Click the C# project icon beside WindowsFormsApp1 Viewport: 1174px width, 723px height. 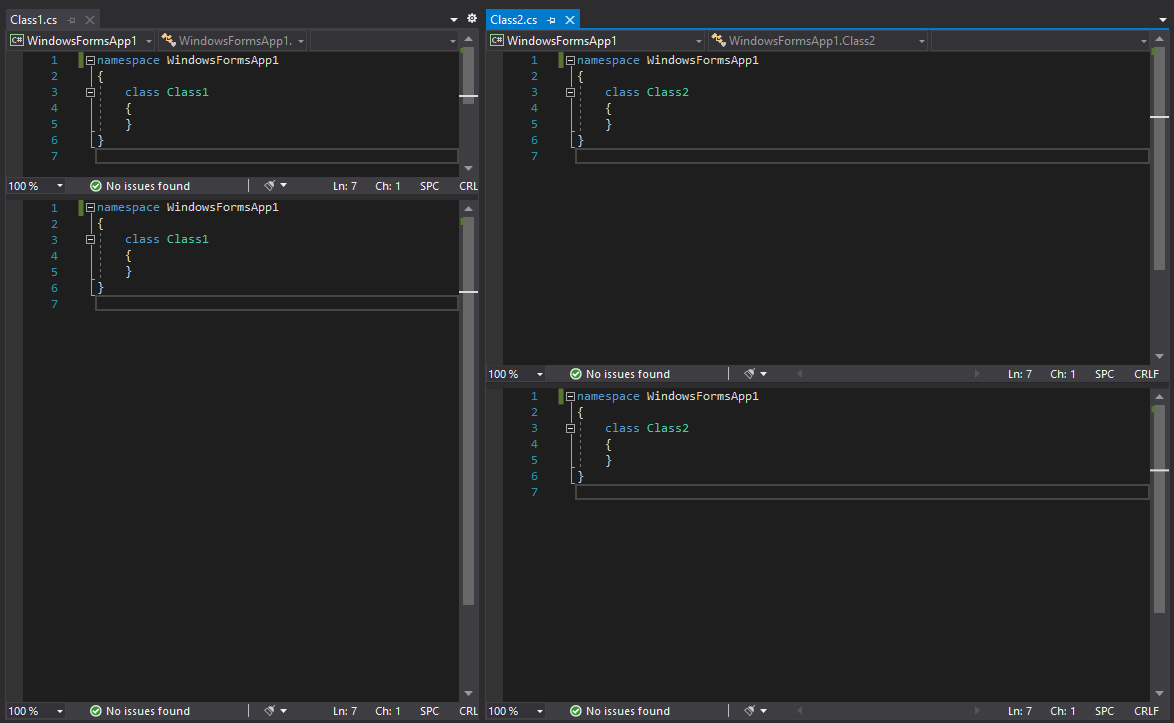15,40
